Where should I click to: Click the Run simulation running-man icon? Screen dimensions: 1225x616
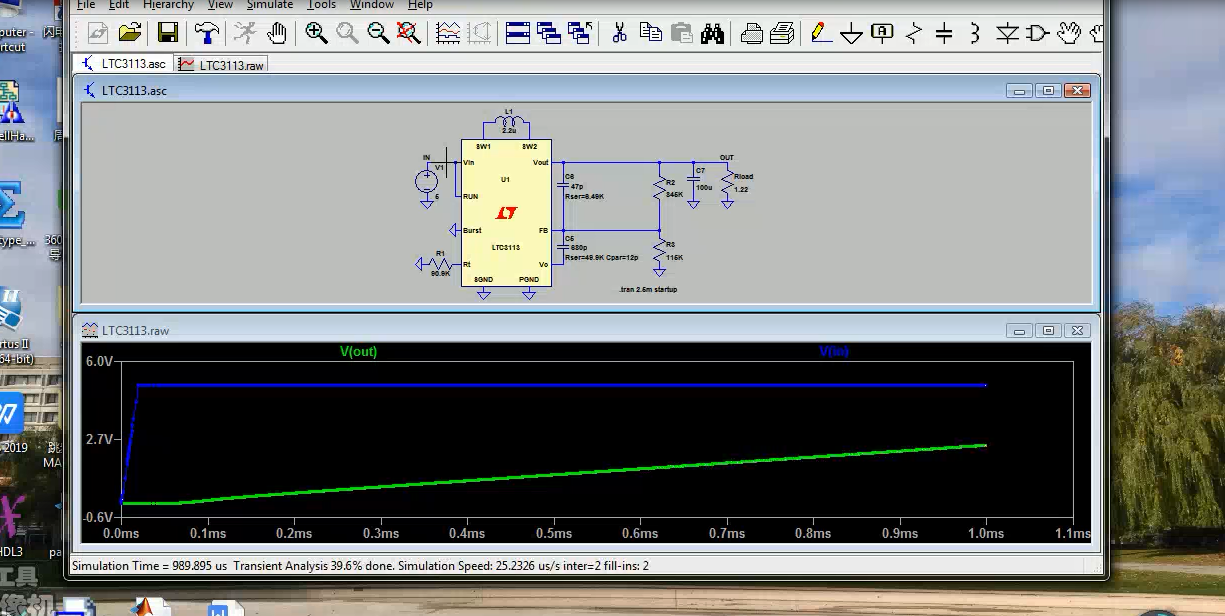coord(245,33)
